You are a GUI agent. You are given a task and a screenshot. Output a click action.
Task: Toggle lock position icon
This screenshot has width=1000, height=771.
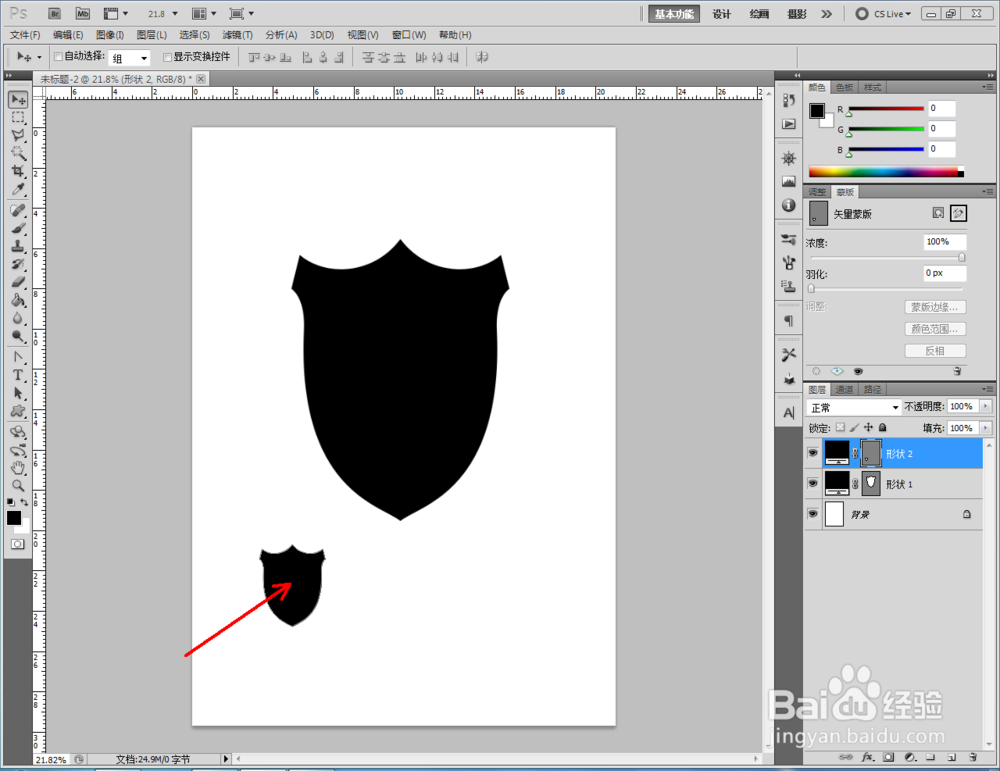(x=868, y=427)
